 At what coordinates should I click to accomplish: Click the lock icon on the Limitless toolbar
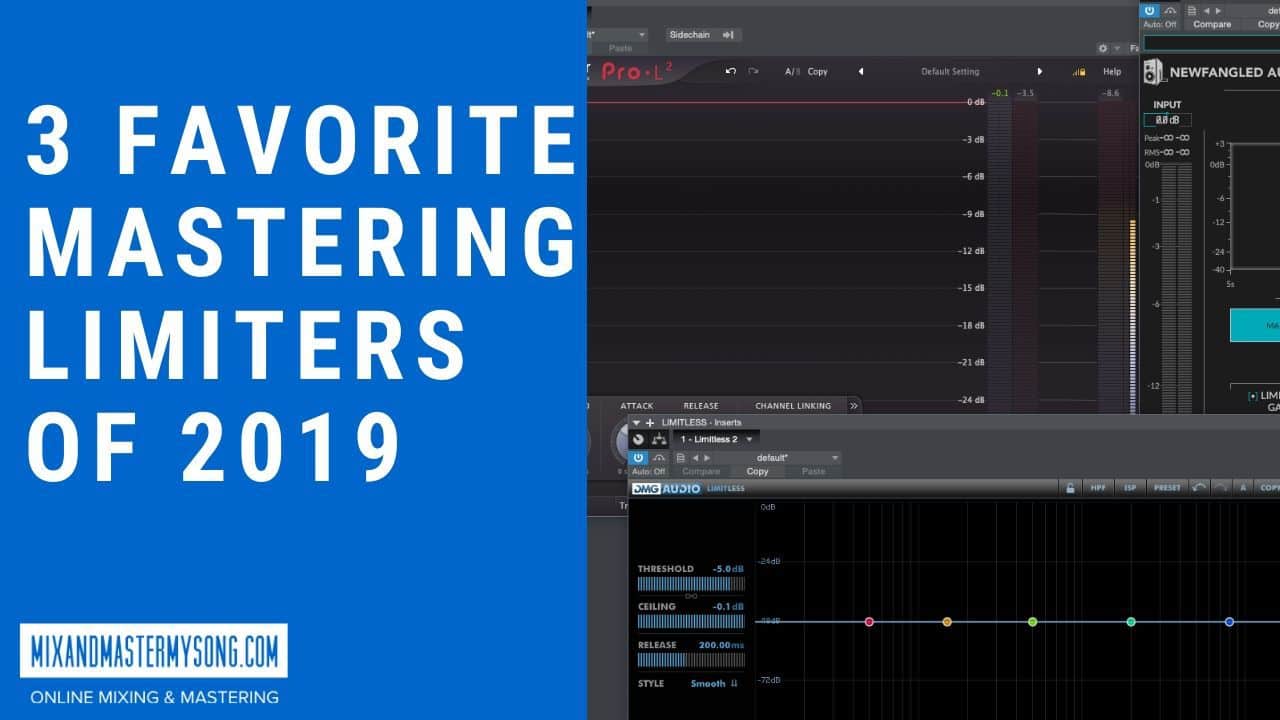[x=1071, y=488]
